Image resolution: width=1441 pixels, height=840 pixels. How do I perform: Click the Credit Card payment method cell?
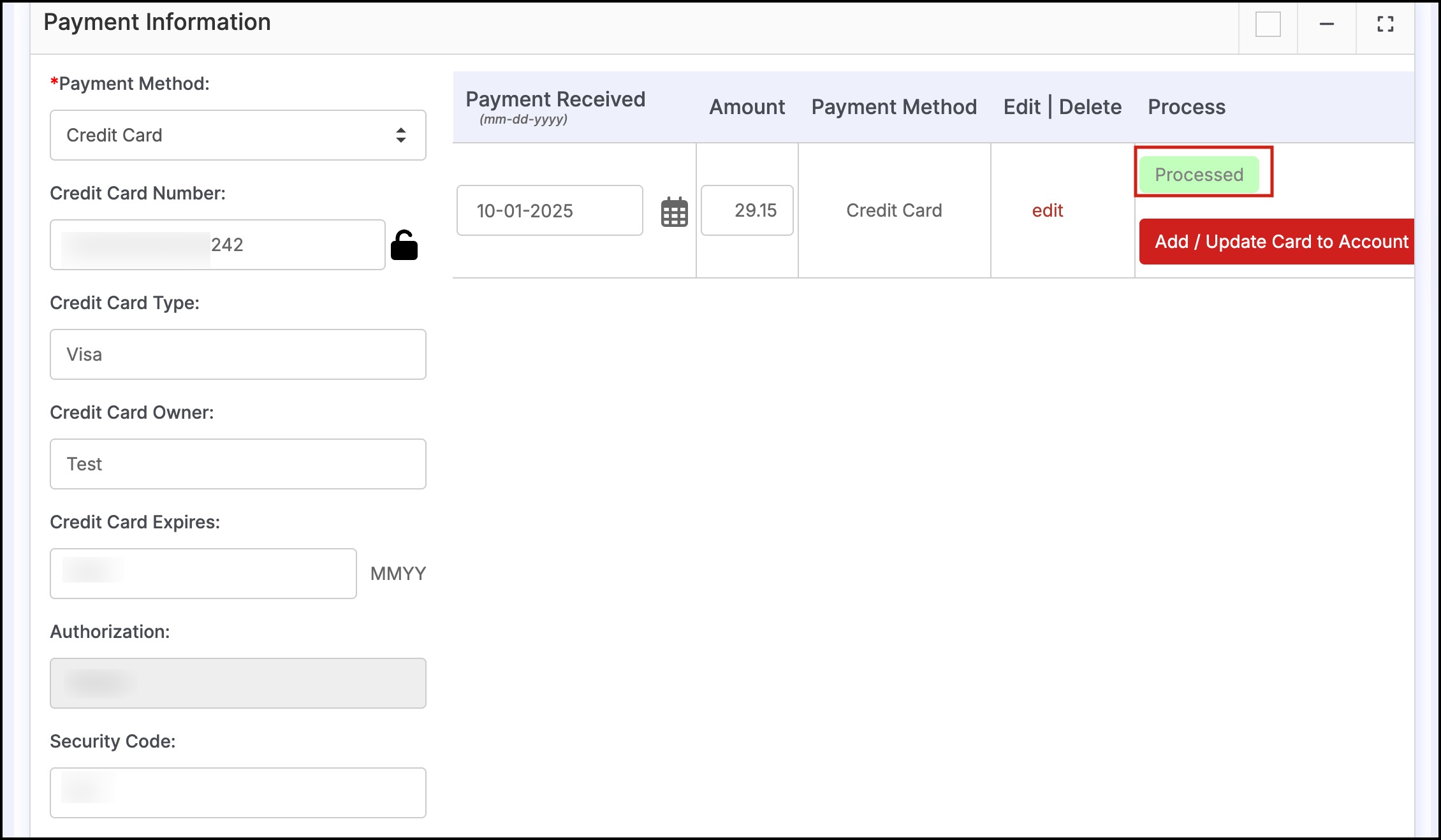tap(893, 211)
